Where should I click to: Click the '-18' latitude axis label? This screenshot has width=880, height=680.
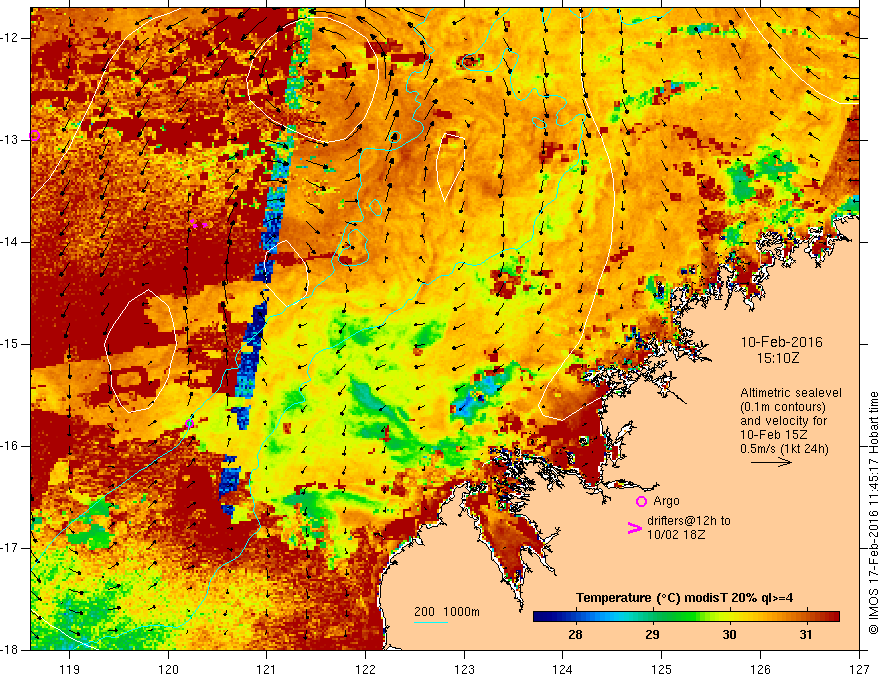click(x=10, y=650)
